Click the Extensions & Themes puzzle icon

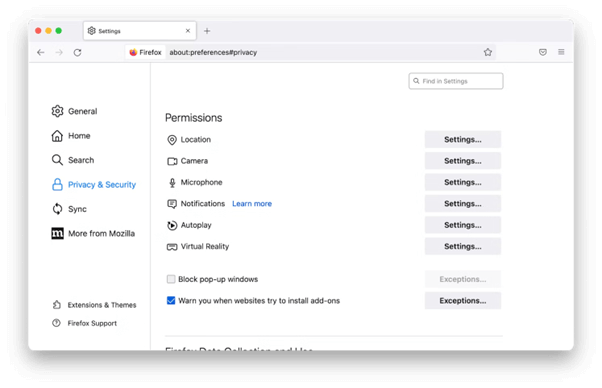click(56, 304)
